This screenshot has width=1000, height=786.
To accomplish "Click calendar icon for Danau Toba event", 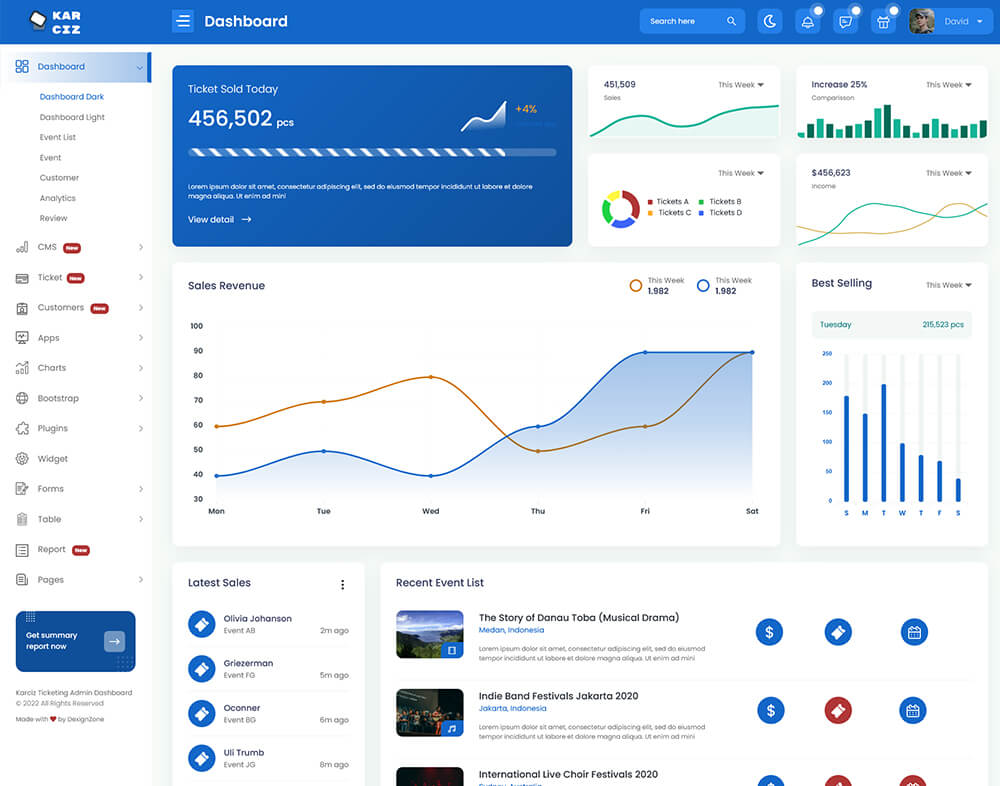I will [913, 632].
